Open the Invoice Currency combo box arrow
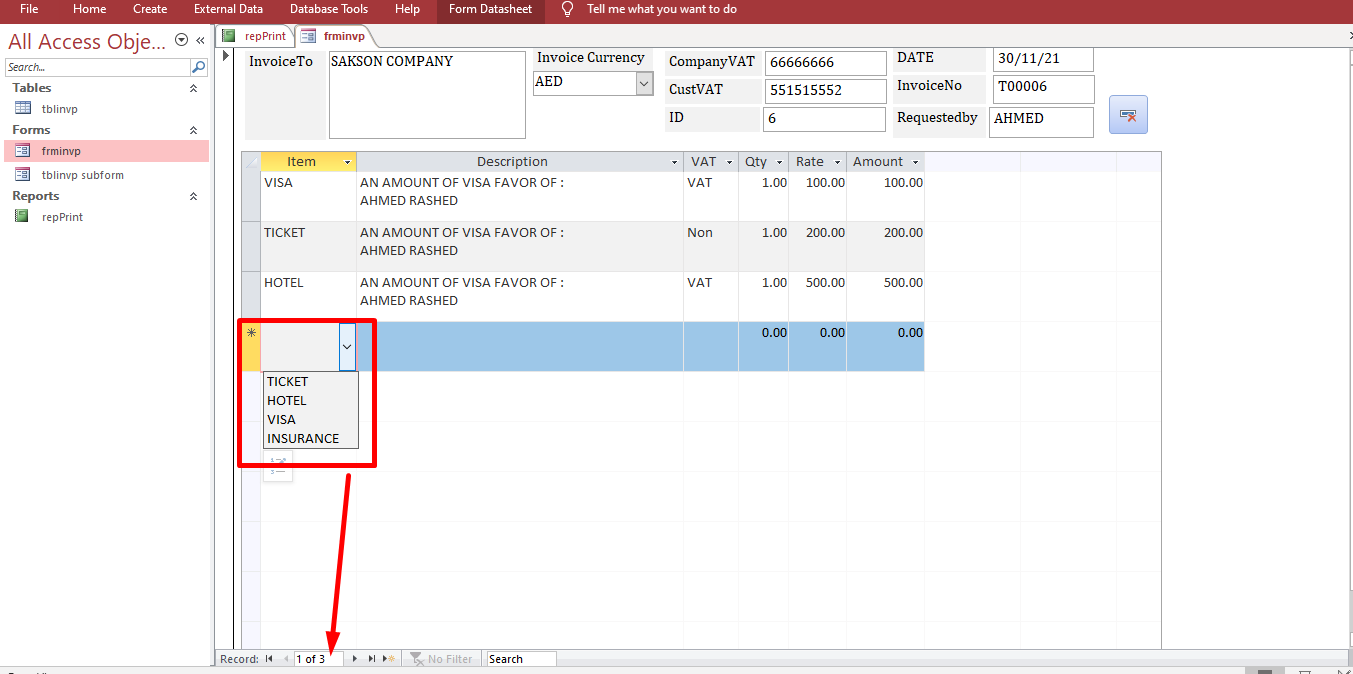This screenshot has width=1353, height=674. click(x=644, y=84)
